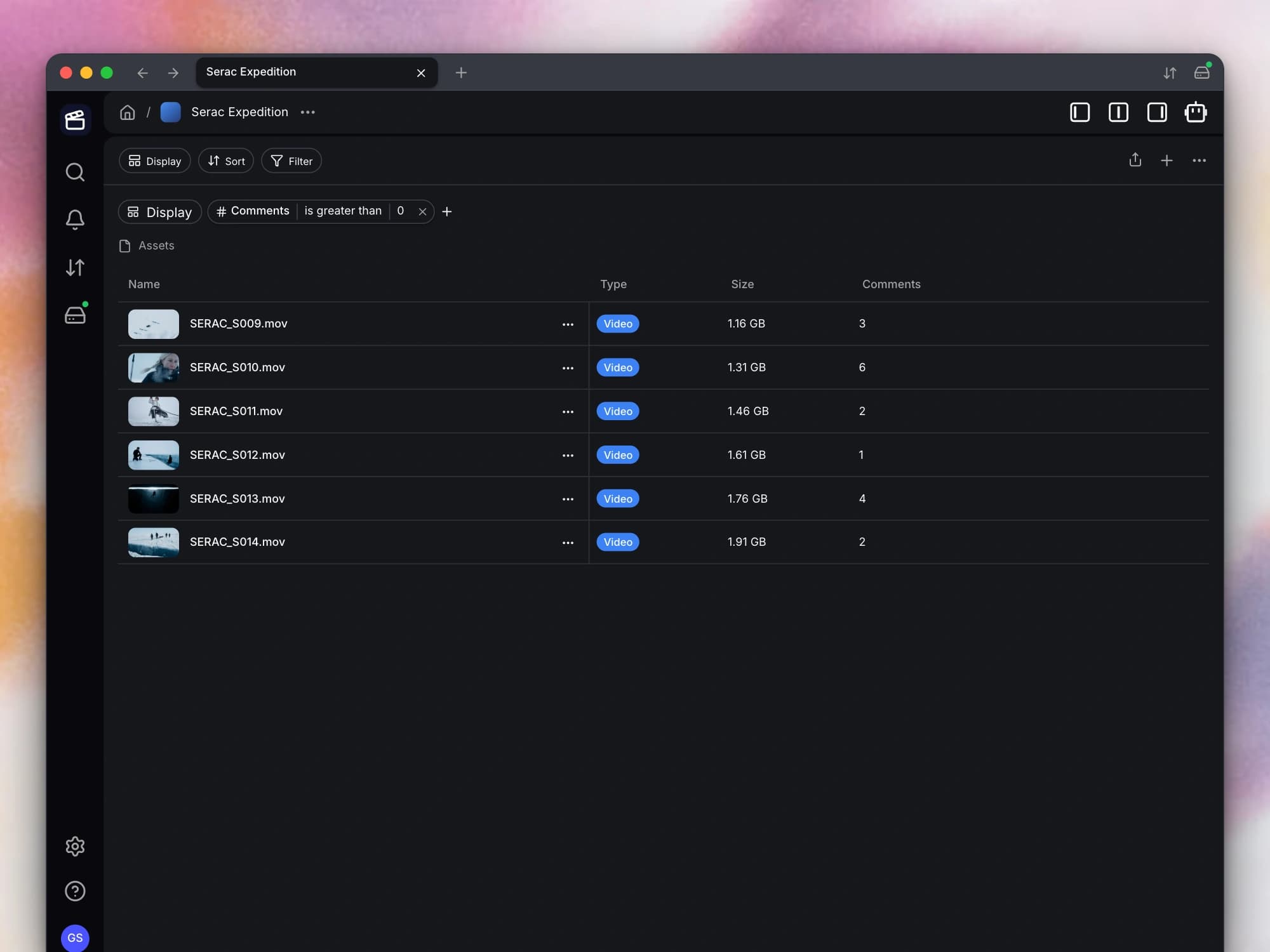The height and width of the screenshot is (952, 1270).
Task: Click the share/export icon
Action: 1135,161
